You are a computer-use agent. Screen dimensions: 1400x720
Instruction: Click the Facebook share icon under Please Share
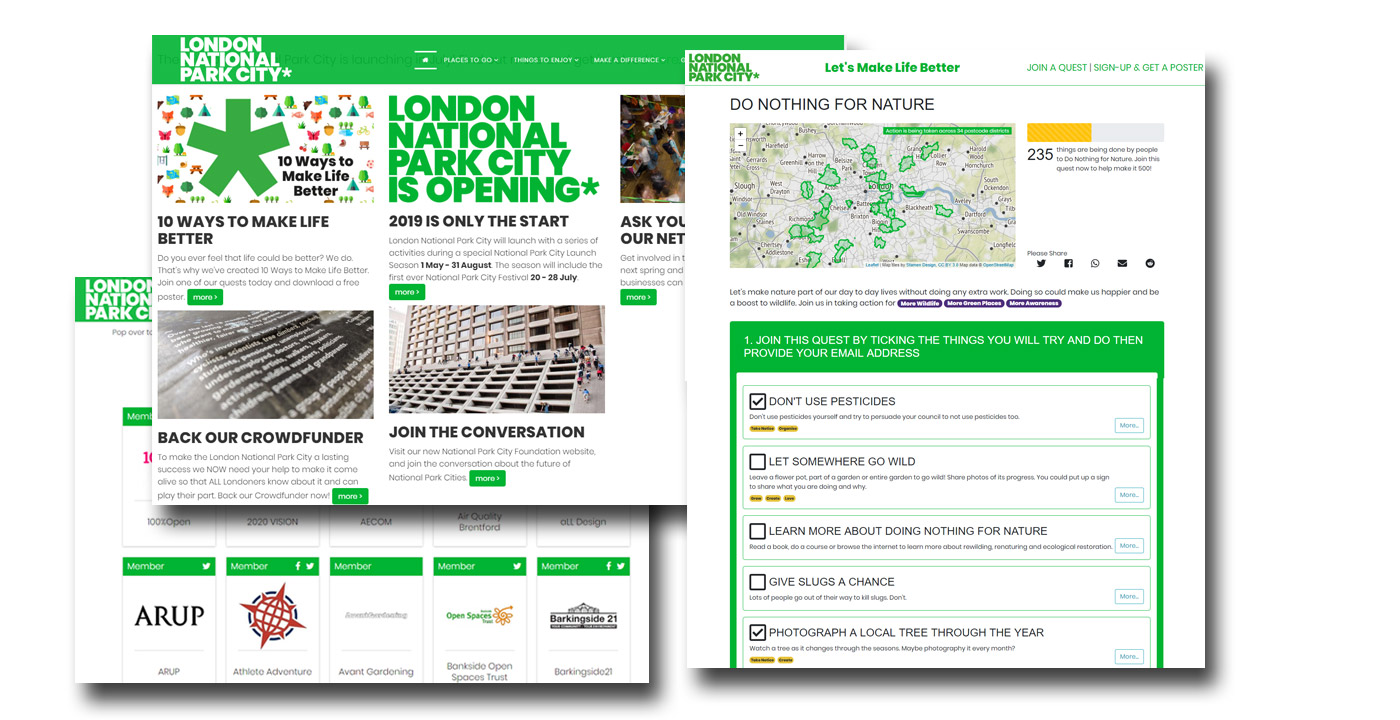pyautogui.click(x=1068, y=263)
